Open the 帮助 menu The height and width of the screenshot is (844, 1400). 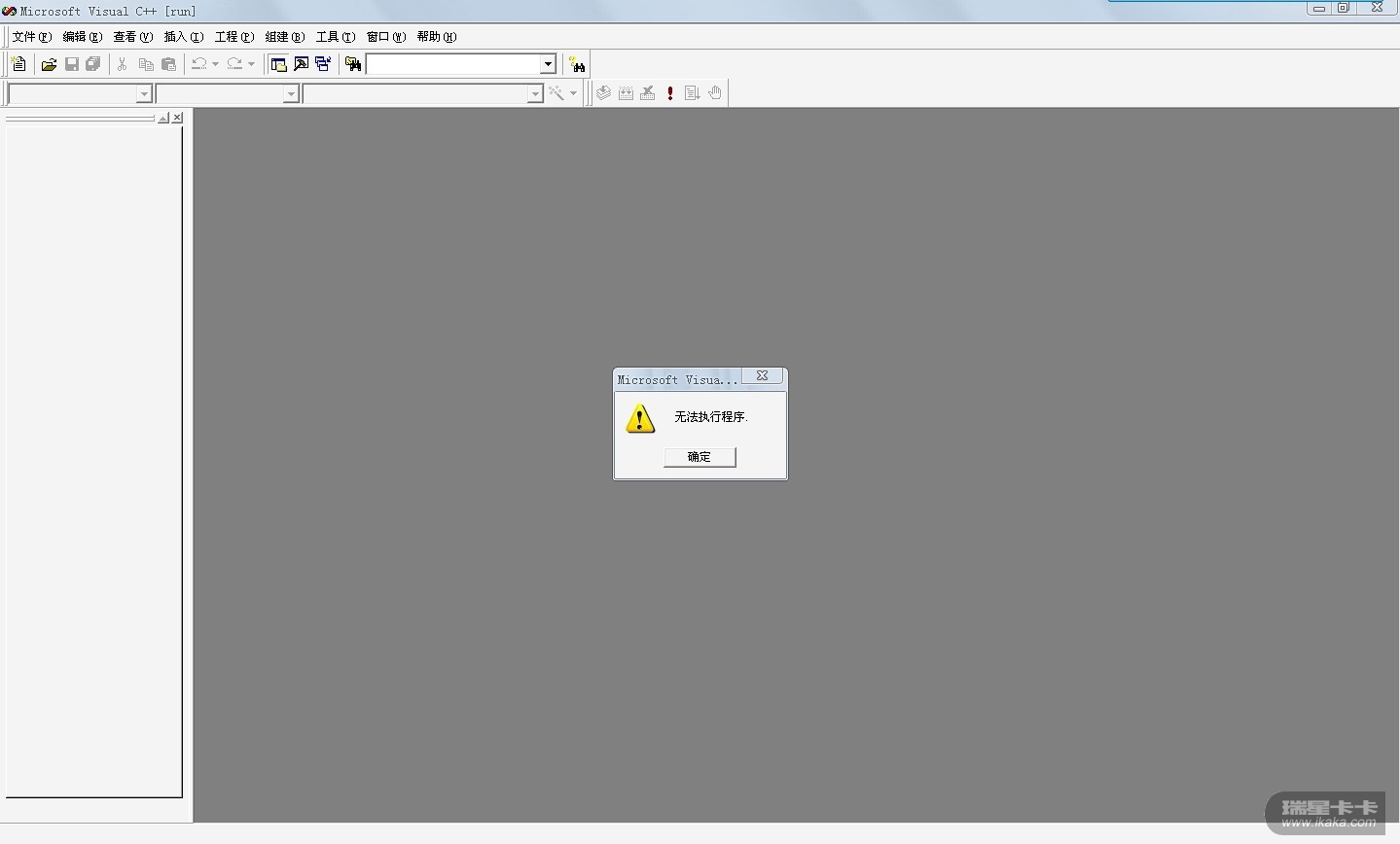pos(436,37)
